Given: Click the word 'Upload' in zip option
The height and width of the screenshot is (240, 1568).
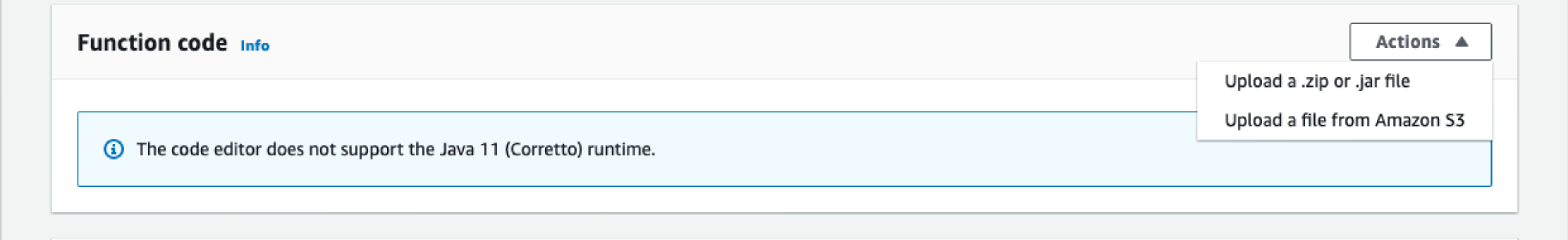Looking at the screenshot, I should point(1253,81).
